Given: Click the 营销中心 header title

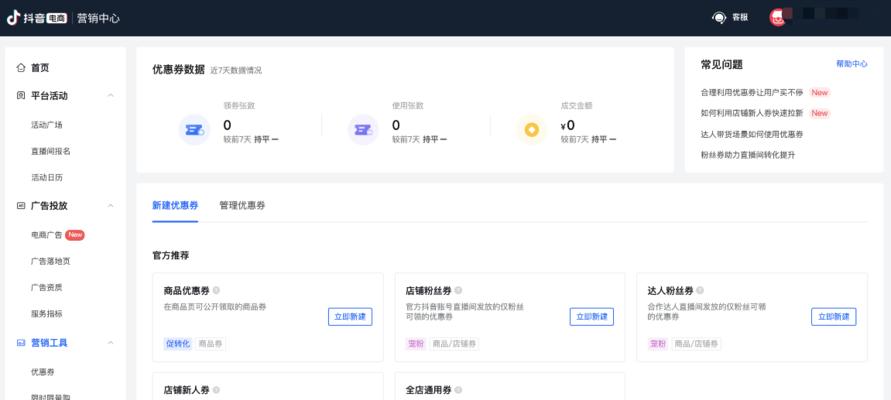Looking at the screenshot, I should 98,18.
